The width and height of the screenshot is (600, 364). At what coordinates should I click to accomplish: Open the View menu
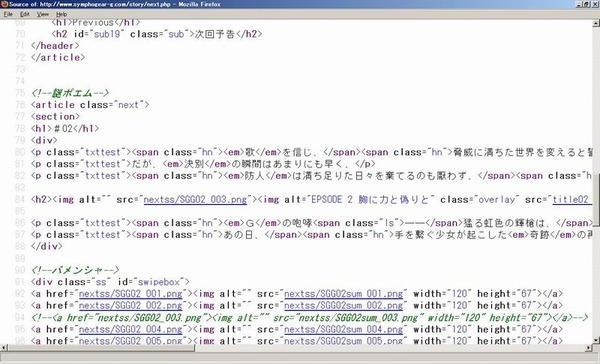[x=42, y=14]
